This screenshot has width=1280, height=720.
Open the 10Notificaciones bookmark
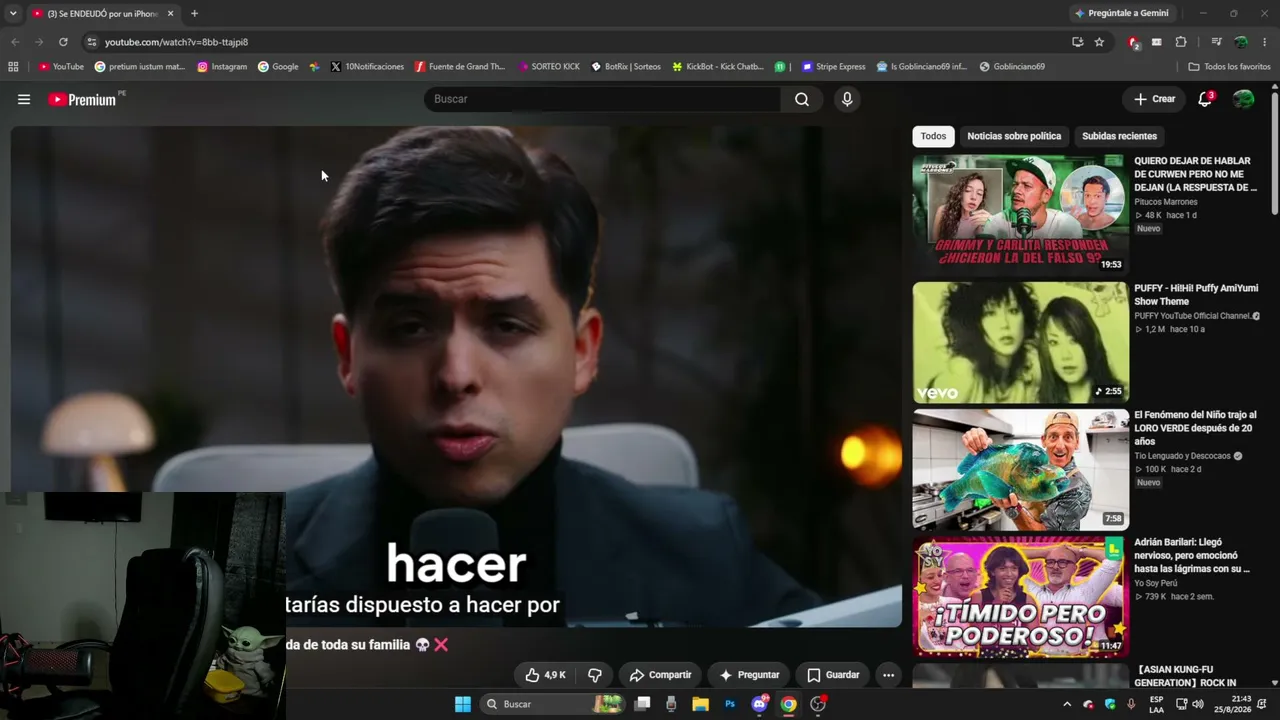coord(367,67)
